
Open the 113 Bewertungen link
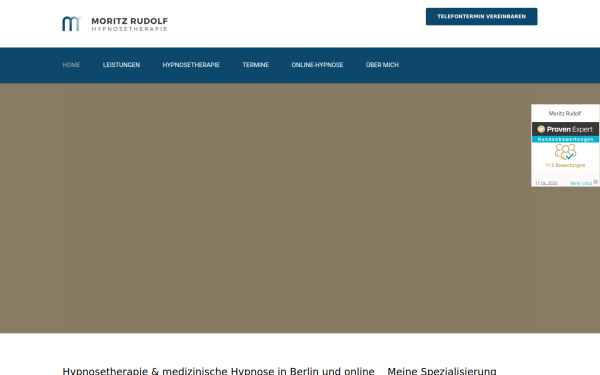565,165
